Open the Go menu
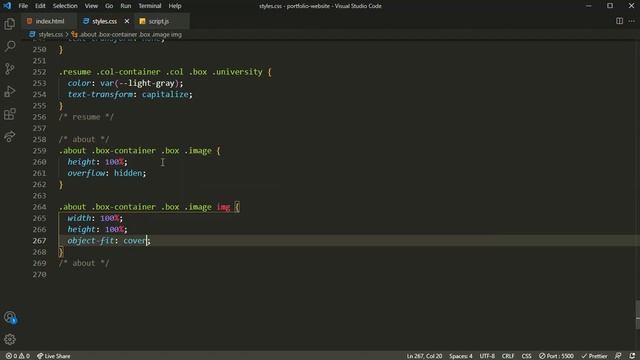The height and width of the screenshot is (360, 640). 109,6
